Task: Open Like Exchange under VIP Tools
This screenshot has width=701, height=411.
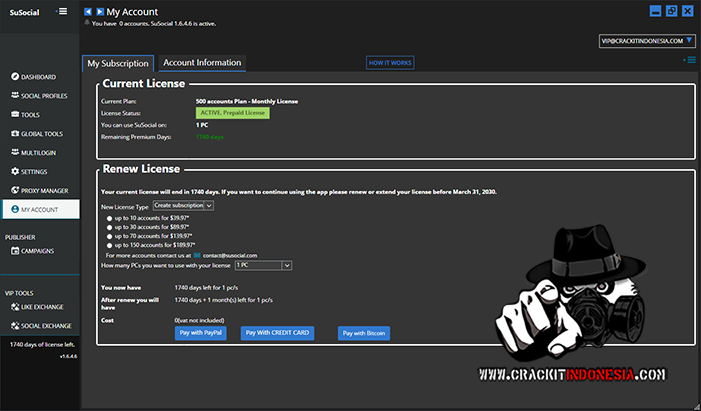Action: click(x=42, y=307)
